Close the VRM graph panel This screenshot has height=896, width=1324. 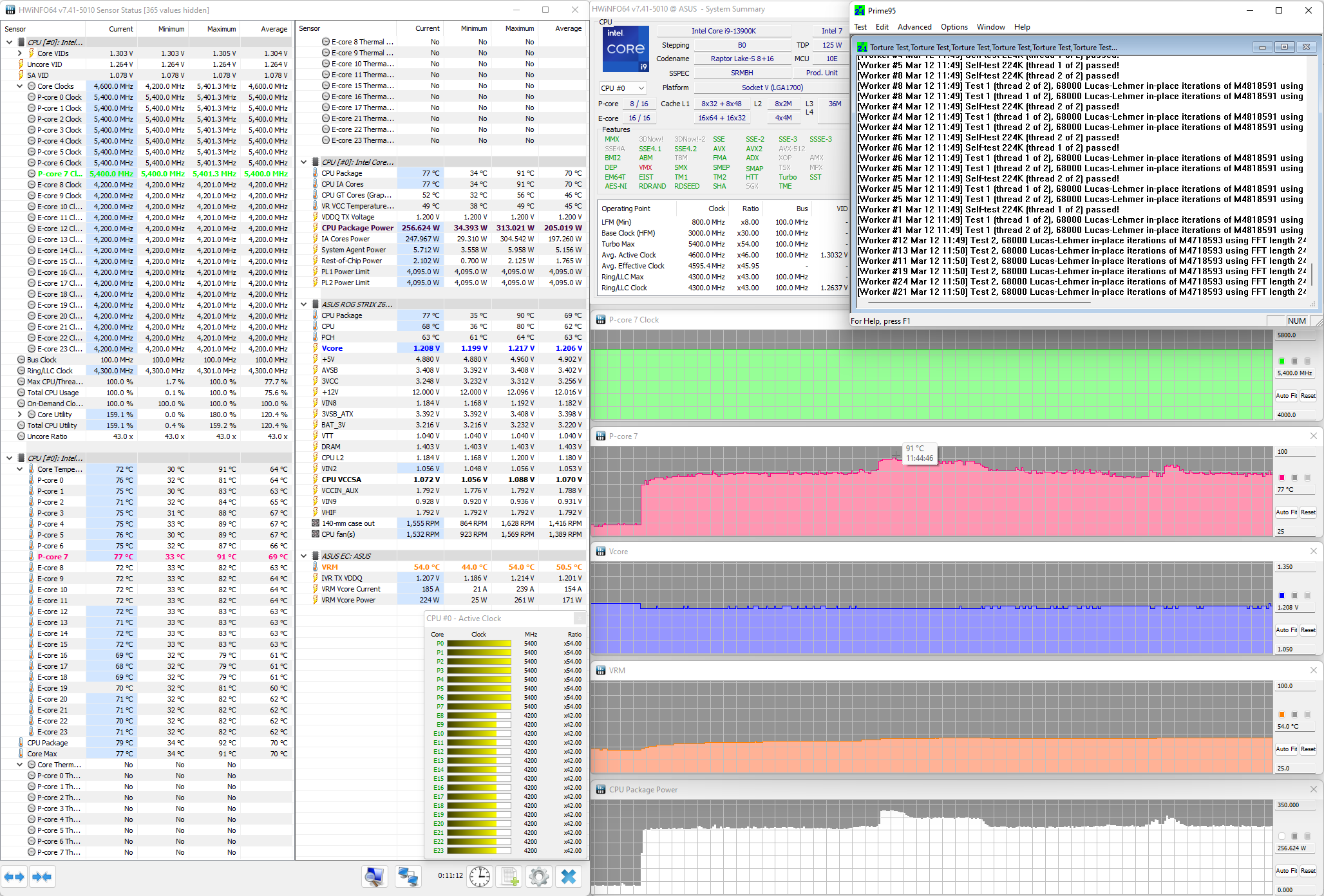(1314, 670)
